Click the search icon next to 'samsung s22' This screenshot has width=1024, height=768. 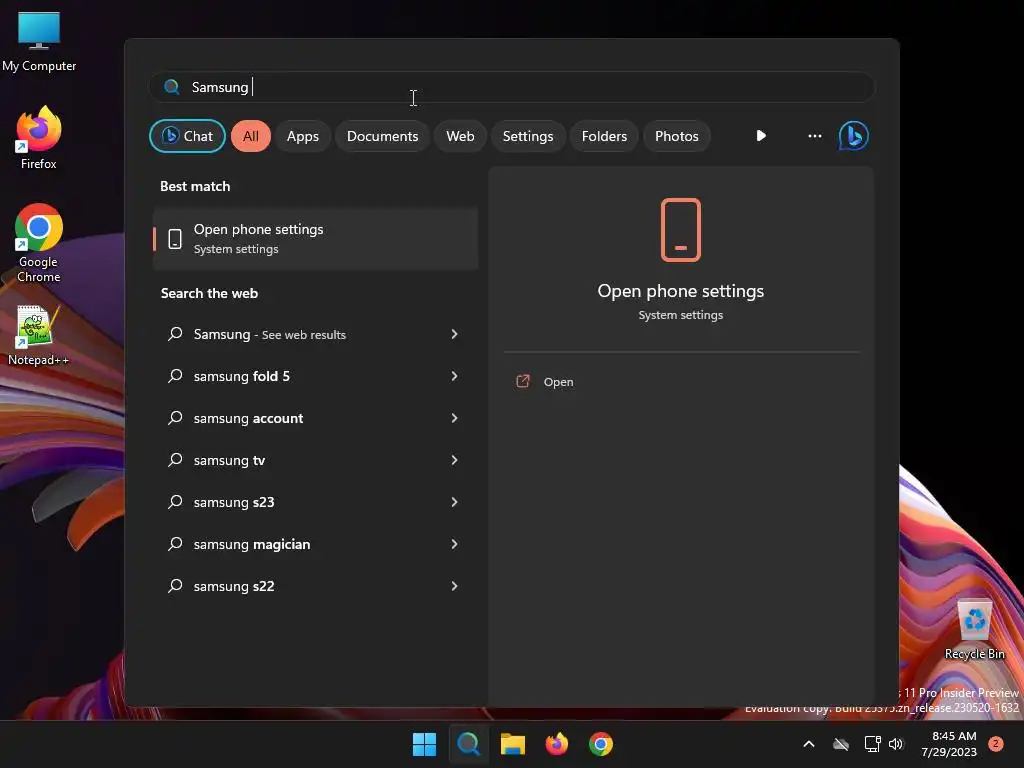coord(175,586)
